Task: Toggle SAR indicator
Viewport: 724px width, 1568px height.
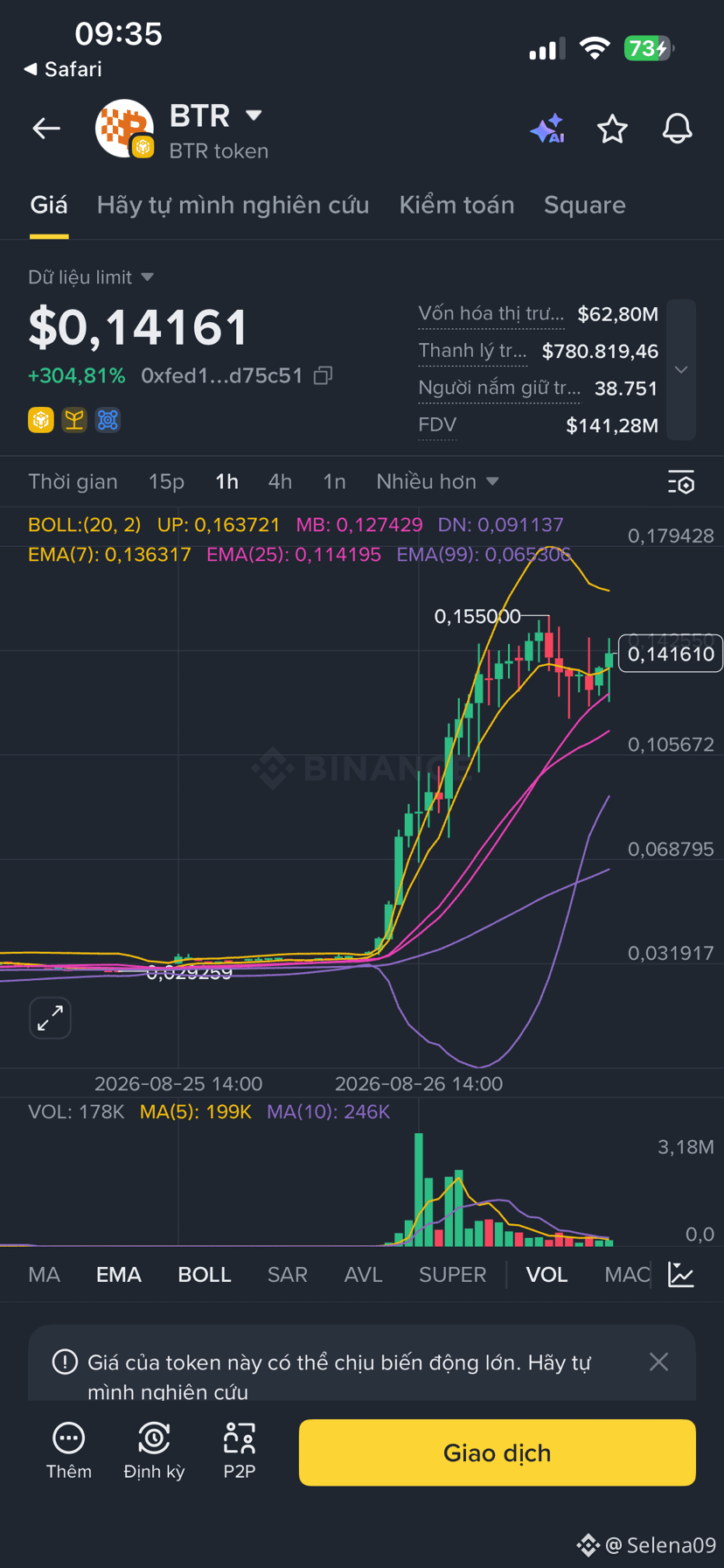Action: (288, 1274)
